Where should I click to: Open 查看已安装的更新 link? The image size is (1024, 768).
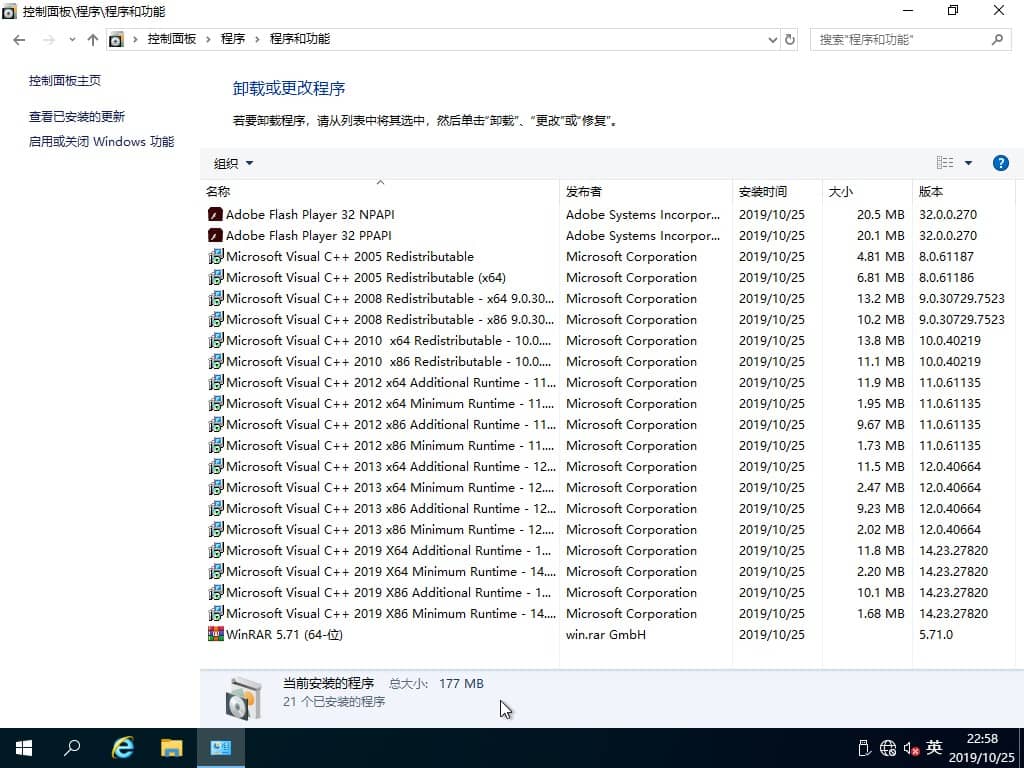click(76, 116)
